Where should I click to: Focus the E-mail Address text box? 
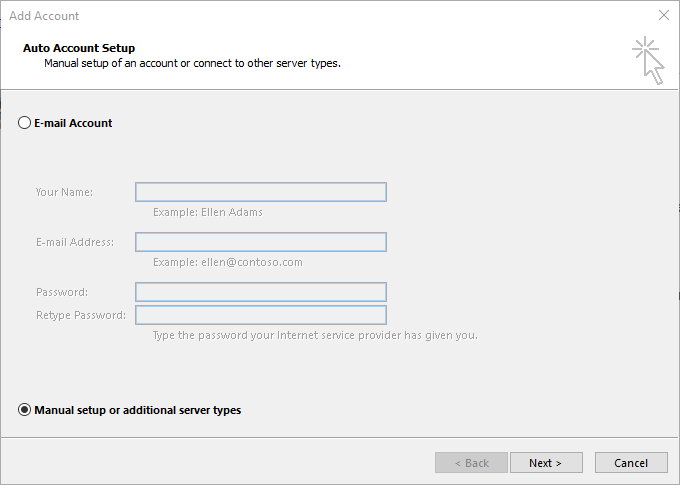pos(261,242)
